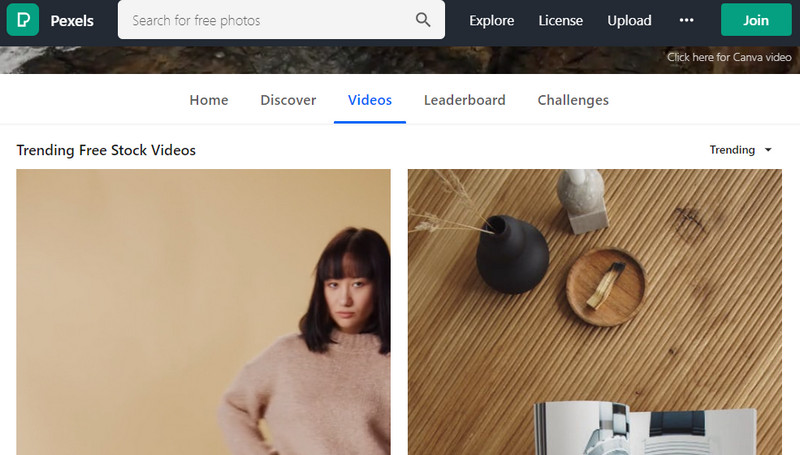The height and width of the screenshot is (455, 800).
Task: Click the Pexels brand name text
Action: [72, 20]
